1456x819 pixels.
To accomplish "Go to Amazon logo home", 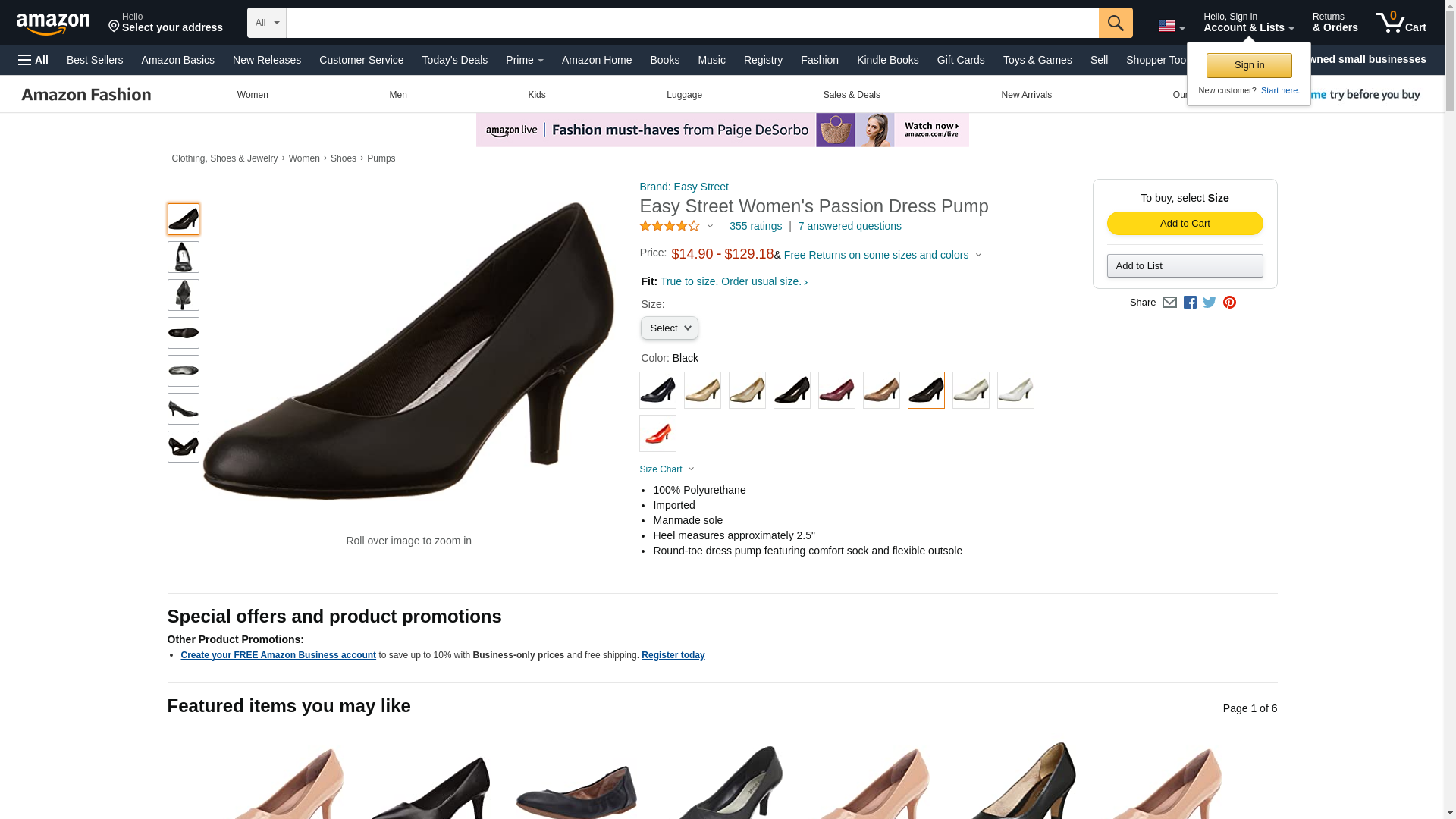I will click(53, 24).
